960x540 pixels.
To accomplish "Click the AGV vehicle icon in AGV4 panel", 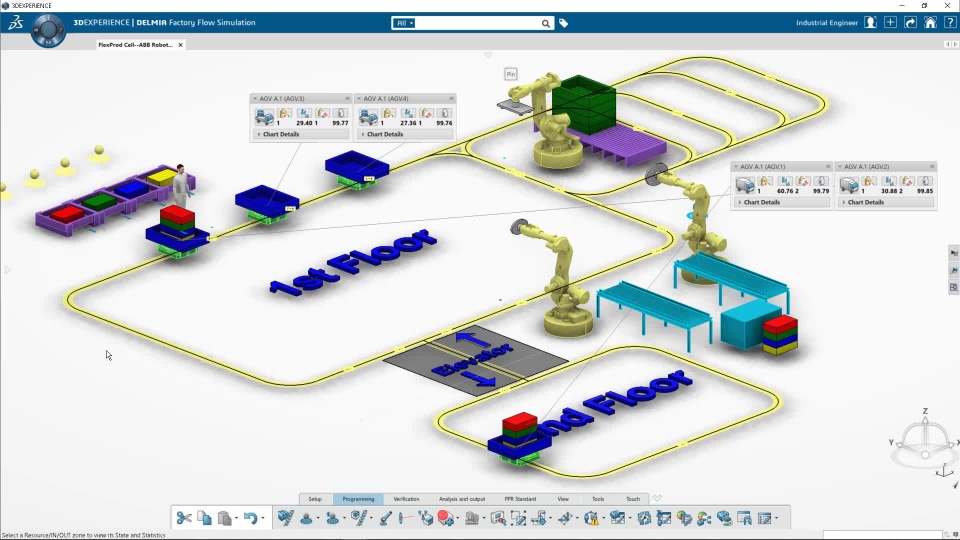I will coord(368,116).
